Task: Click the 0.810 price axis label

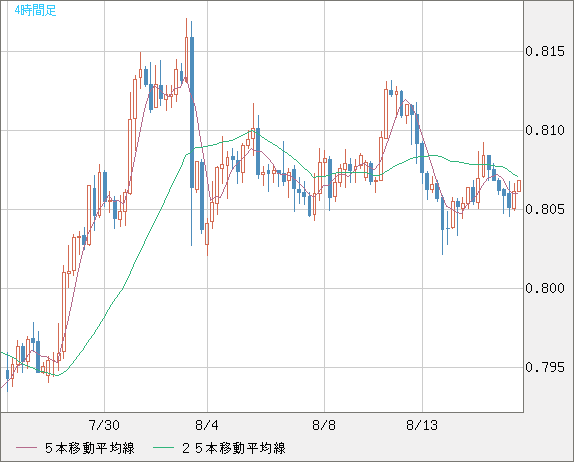Action: click(545, 130)
